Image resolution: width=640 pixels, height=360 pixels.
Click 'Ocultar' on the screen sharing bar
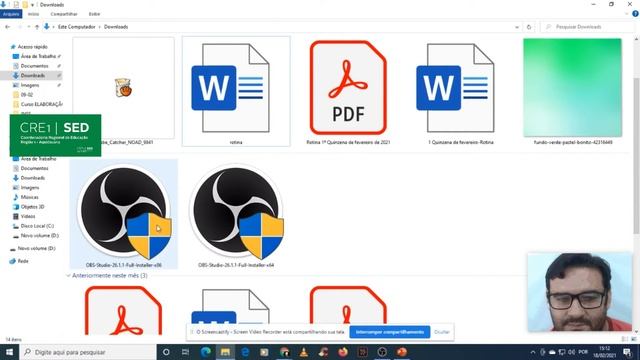pyautogui.click(x=442, y=332)
